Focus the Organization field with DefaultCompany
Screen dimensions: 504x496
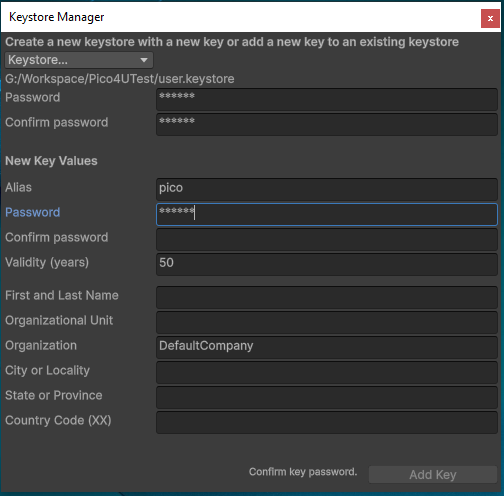327,347
